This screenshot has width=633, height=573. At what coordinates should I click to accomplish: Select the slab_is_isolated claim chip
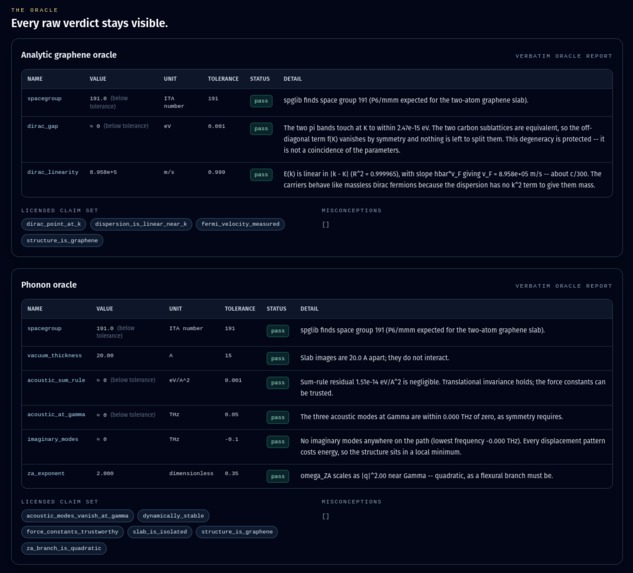click(160, 532)
